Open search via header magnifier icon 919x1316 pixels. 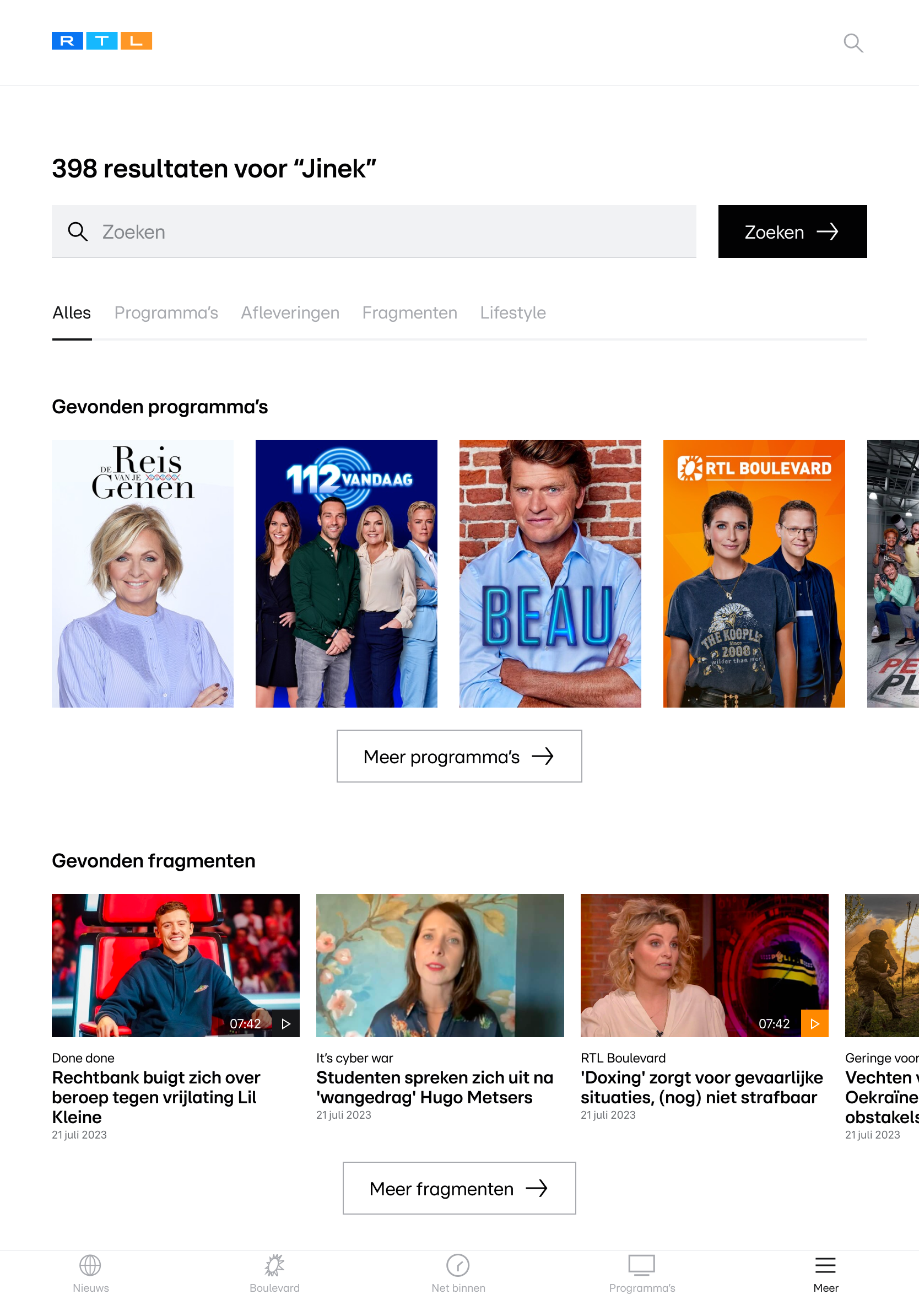coord(853,42)
